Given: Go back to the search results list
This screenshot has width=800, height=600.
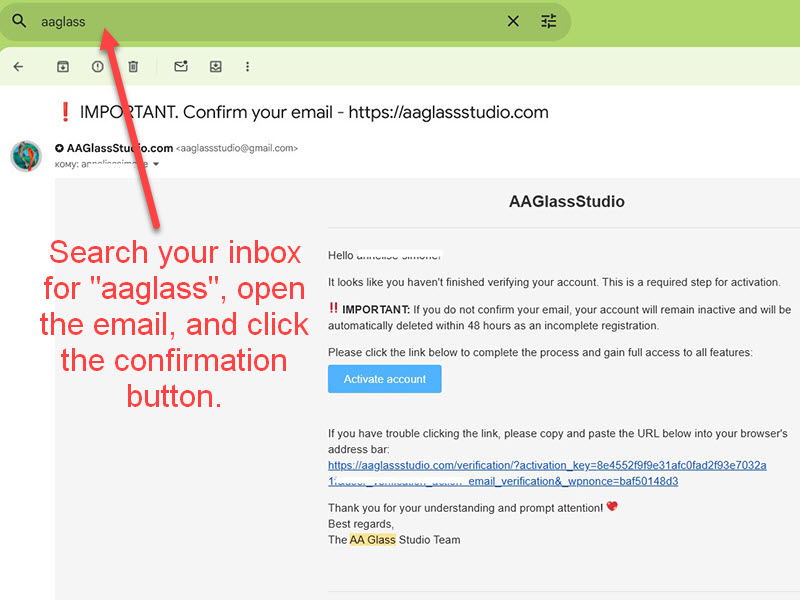Looking at the screenshot, I should [18, 67].
